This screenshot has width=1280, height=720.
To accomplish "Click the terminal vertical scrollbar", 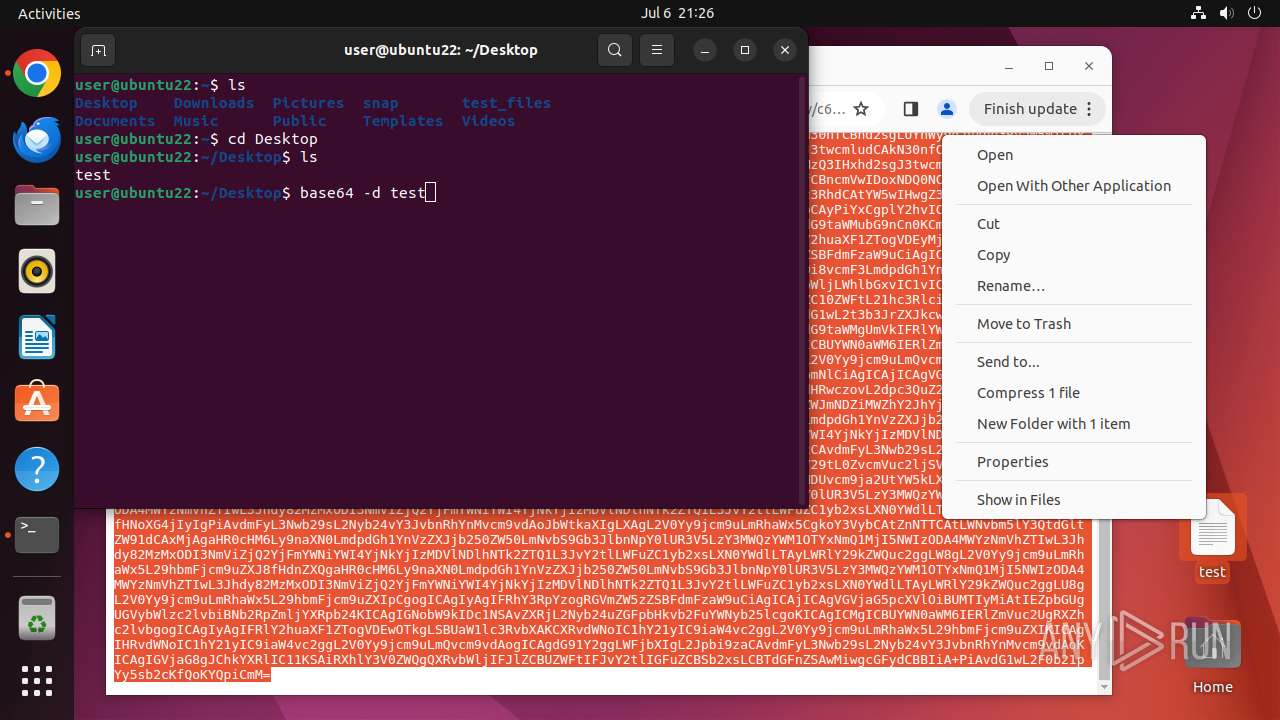I will point(802,290).
